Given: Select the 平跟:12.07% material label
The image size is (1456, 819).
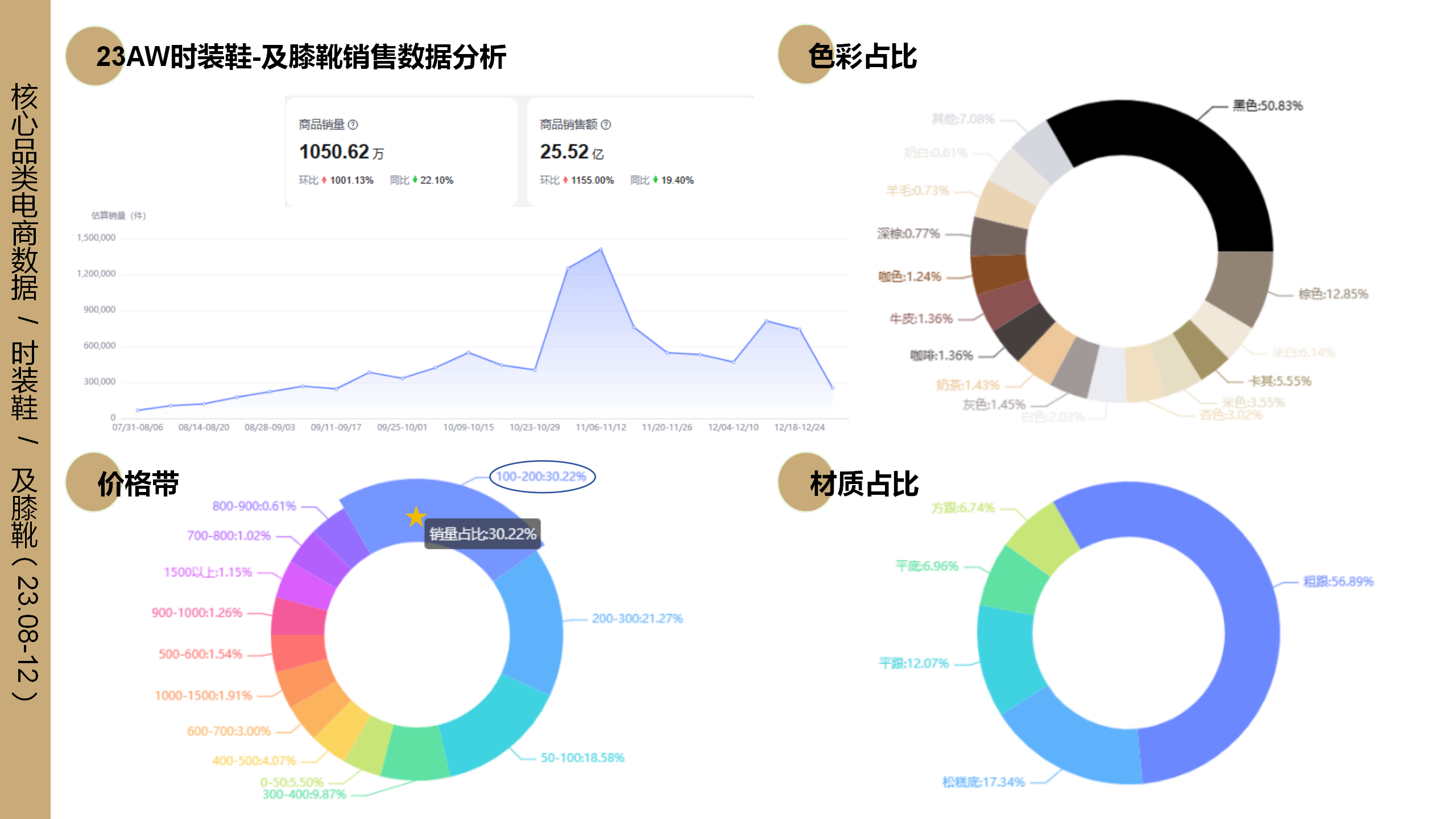Looking at the screenshot, I should pyautogui.click(x=914, y=663).
